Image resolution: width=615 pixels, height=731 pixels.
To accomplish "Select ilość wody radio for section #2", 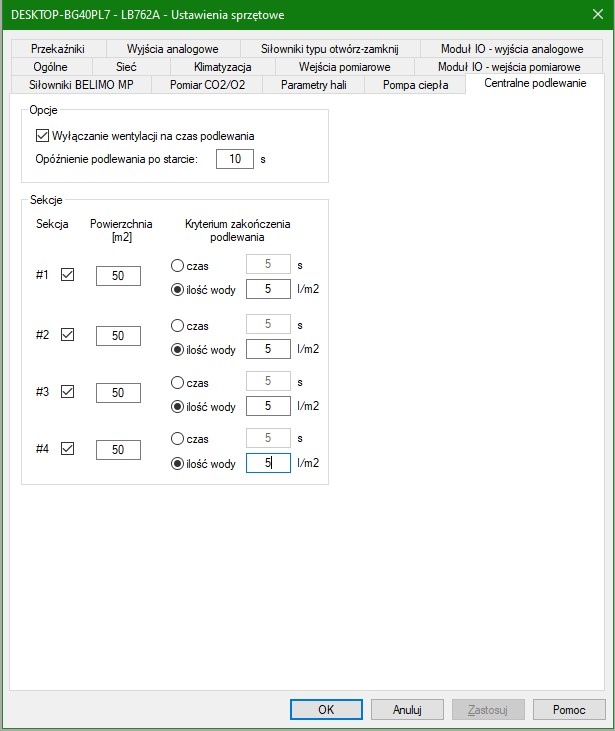I will click(177, 350).
